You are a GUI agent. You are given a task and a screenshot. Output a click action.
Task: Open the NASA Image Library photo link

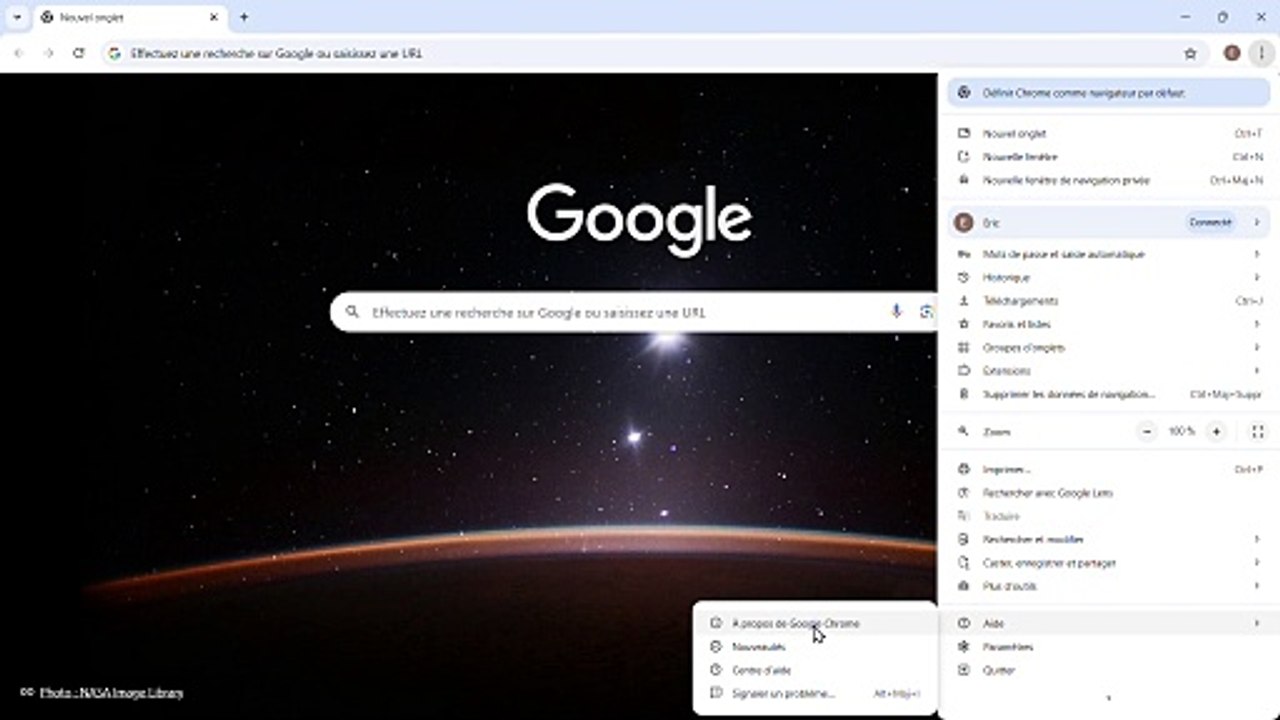(111, 692)
